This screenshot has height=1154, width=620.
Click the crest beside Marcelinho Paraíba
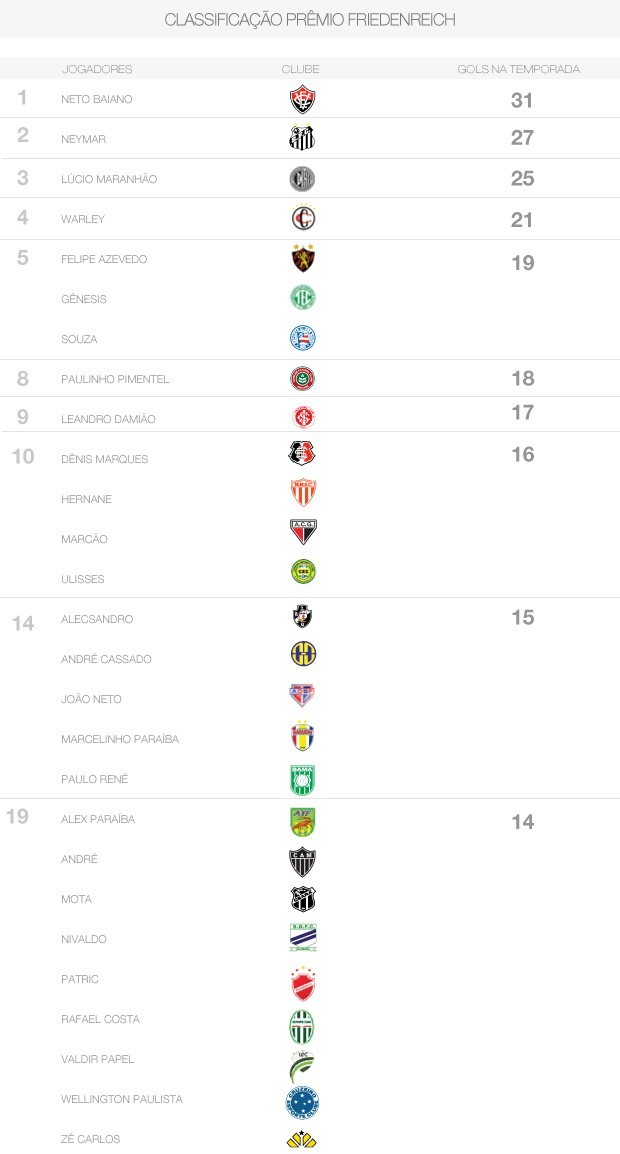tap(302, 738)
